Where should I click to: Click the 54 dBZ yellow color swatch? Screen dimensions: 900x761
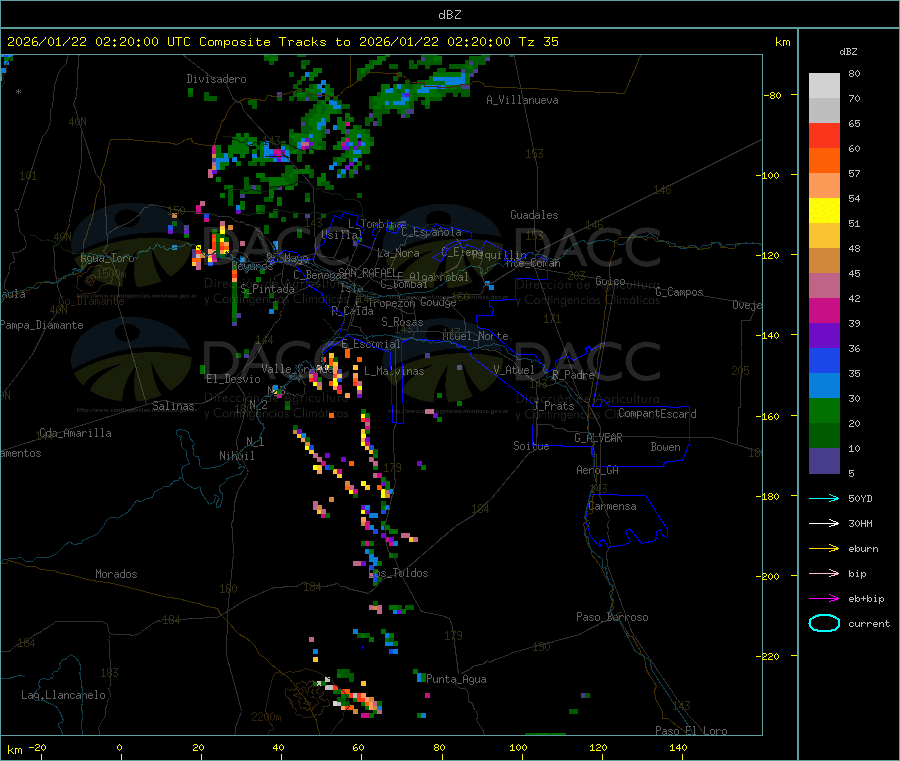(824, 211)
